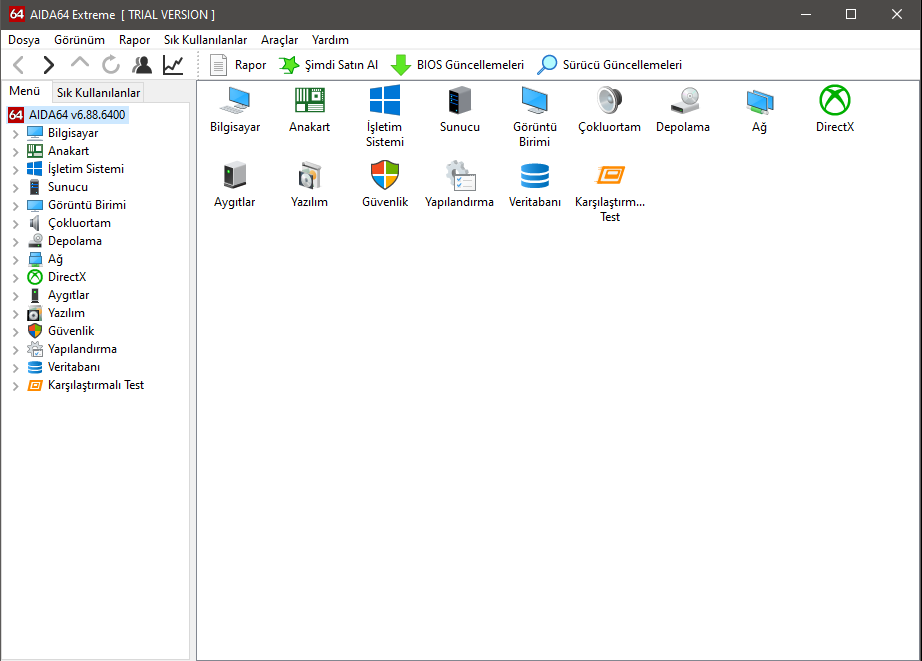Expand the Veritabanı tree node
The height and width of the screenshot is (661, 922).
tap(15, 368)
